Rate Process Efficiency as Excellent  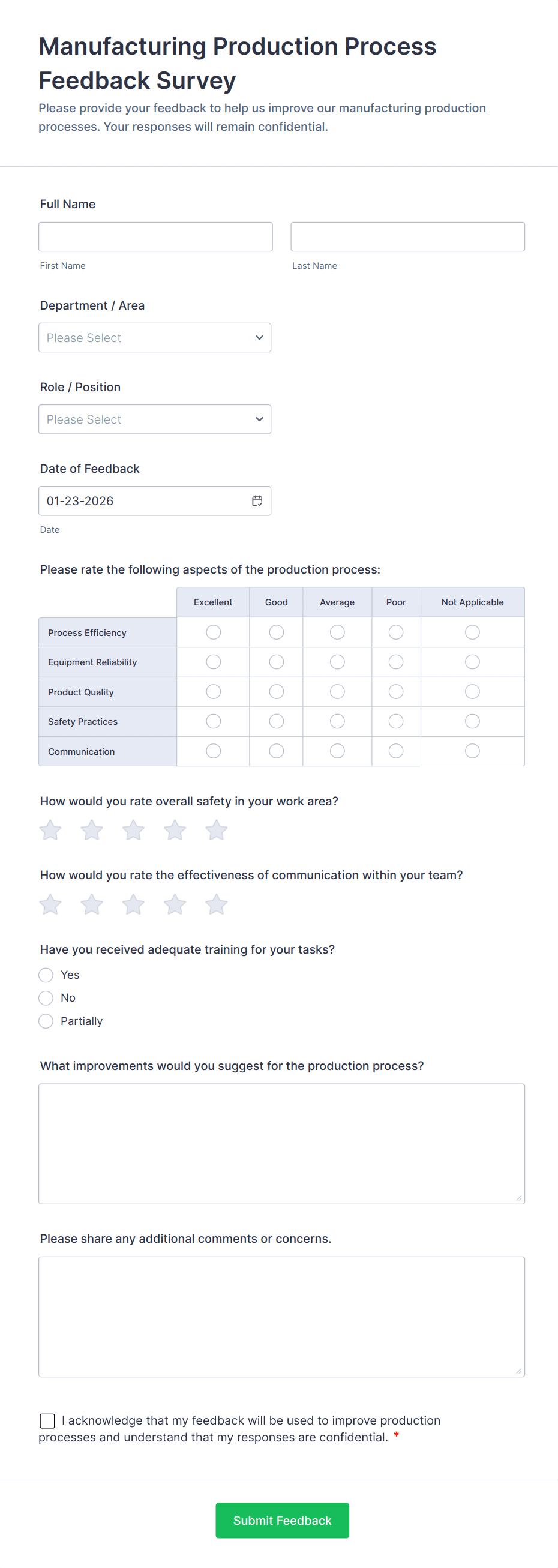(212, 632)
